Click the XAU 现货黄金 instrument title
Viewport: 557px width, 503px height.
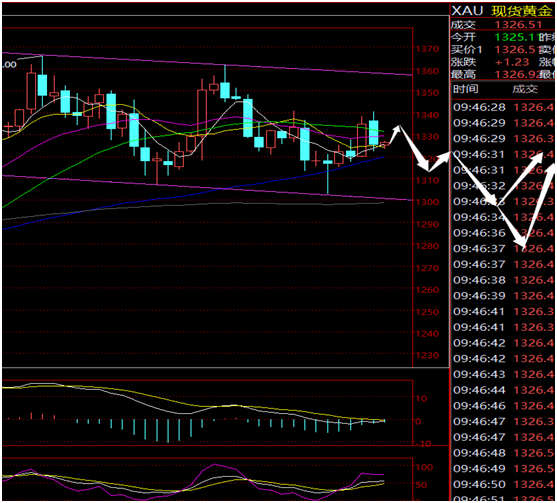click(x=502, y=11)
